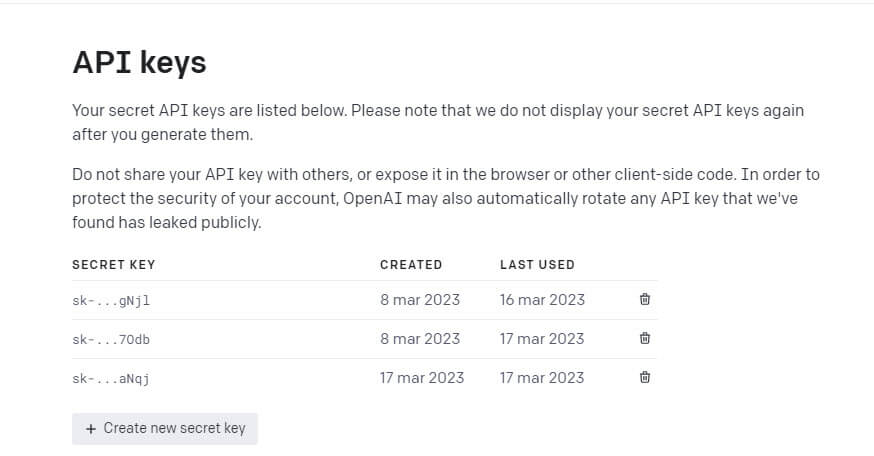Click the SECRET KEY column header
Screen dimensions: 874x456
[114, 265]
